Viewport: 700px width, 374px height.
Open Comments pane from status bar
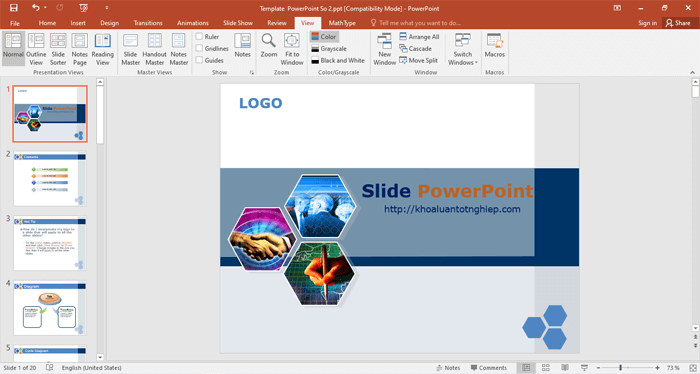[x=488, y=368]
